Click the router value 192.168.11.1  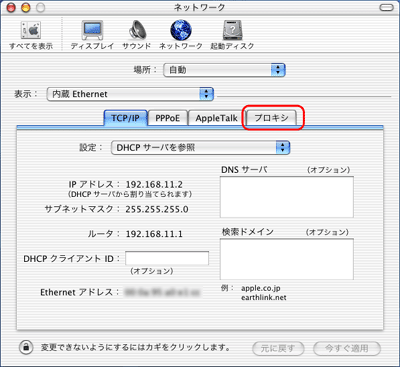(x=154, y=234)
